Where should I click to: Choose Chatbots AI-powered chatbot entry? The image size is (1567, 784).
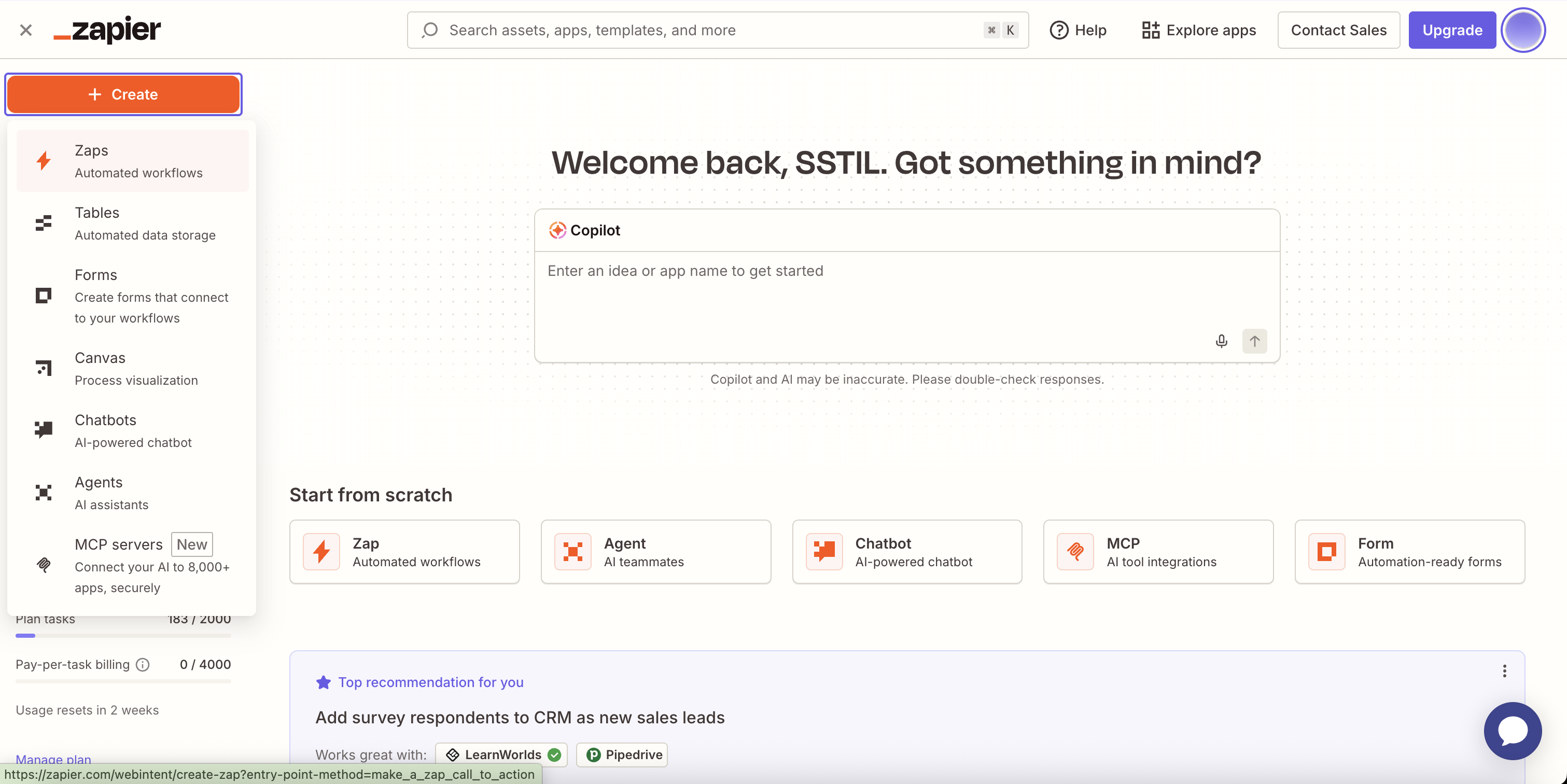click(133, 430)
